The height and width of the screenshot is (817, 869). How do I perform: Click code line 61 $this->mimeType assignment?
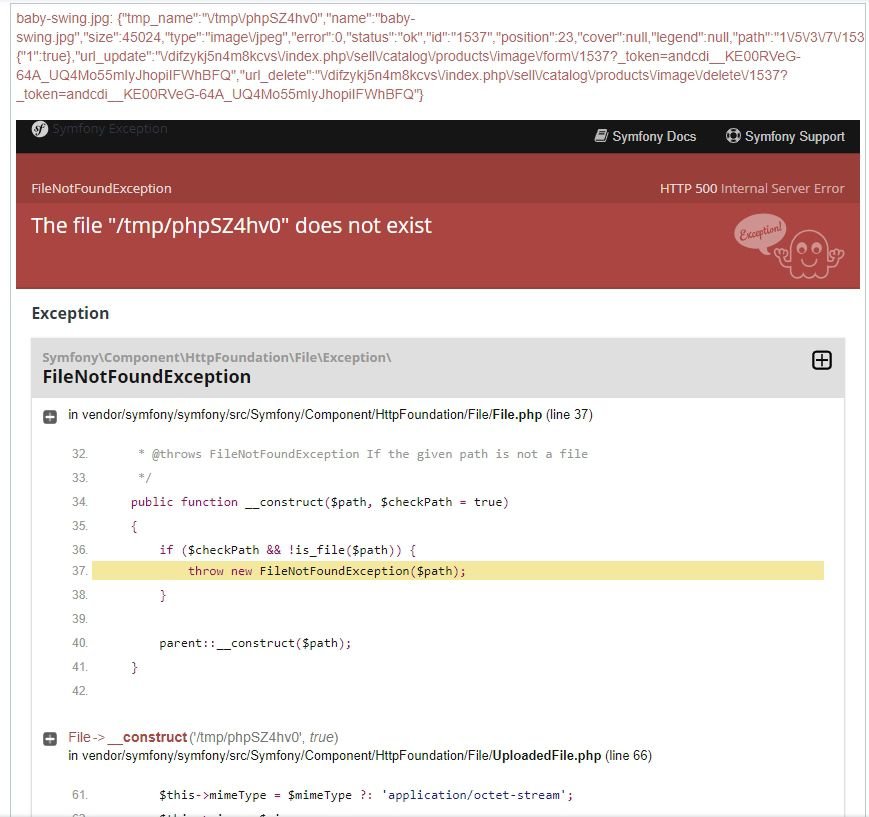[x=366, y=795]
